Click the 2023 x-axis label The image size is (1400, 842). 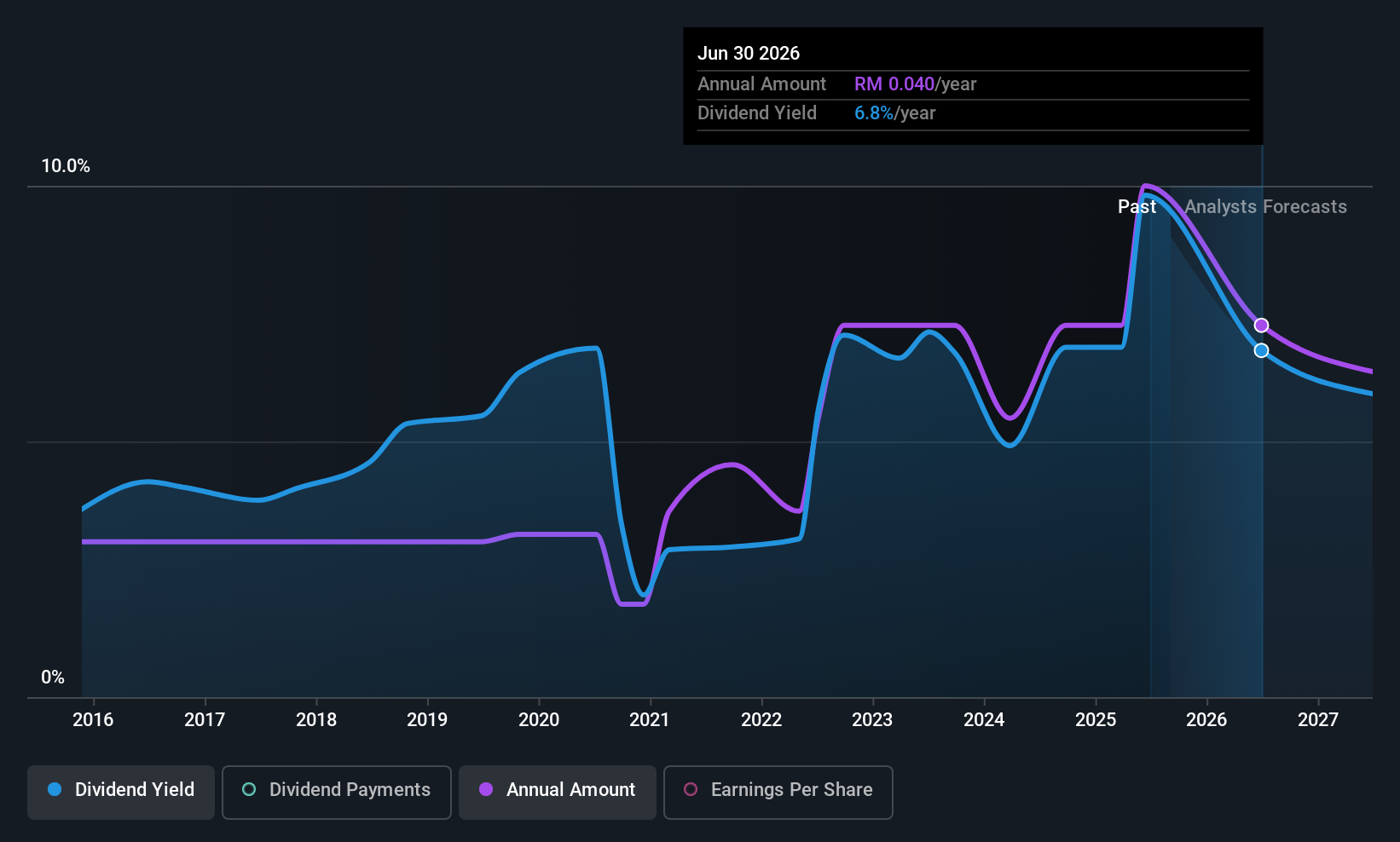tap(872, 720)
